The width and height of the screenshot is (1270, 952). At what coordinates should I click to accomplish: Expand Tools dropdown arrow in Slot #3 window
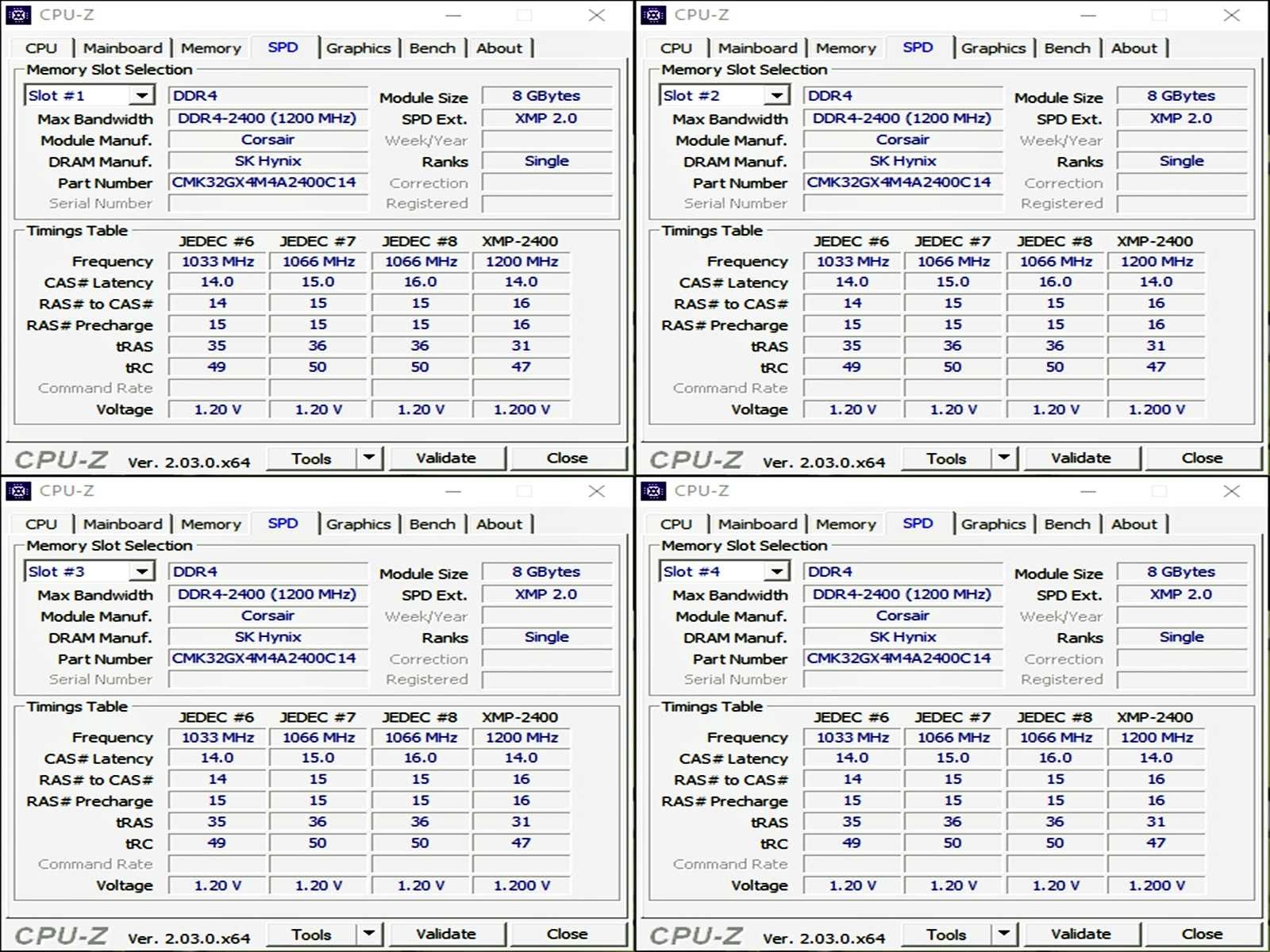click(x=369, y=934)
